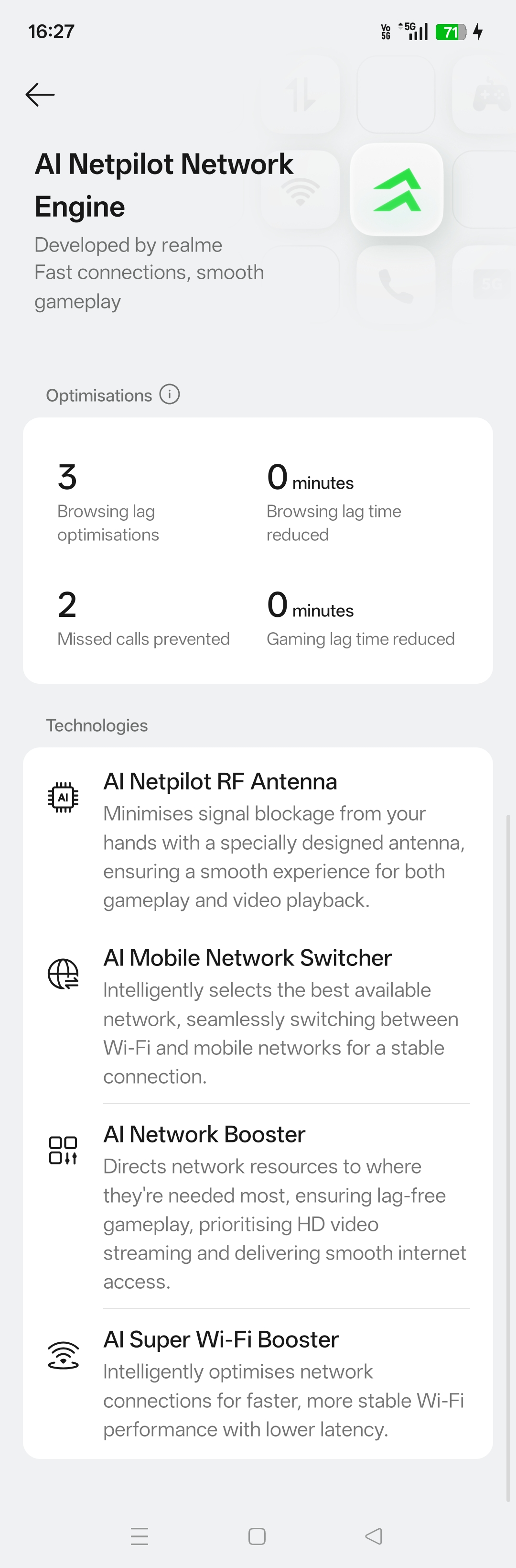Tap the Browsing lag optimisations count

point(67,477)
